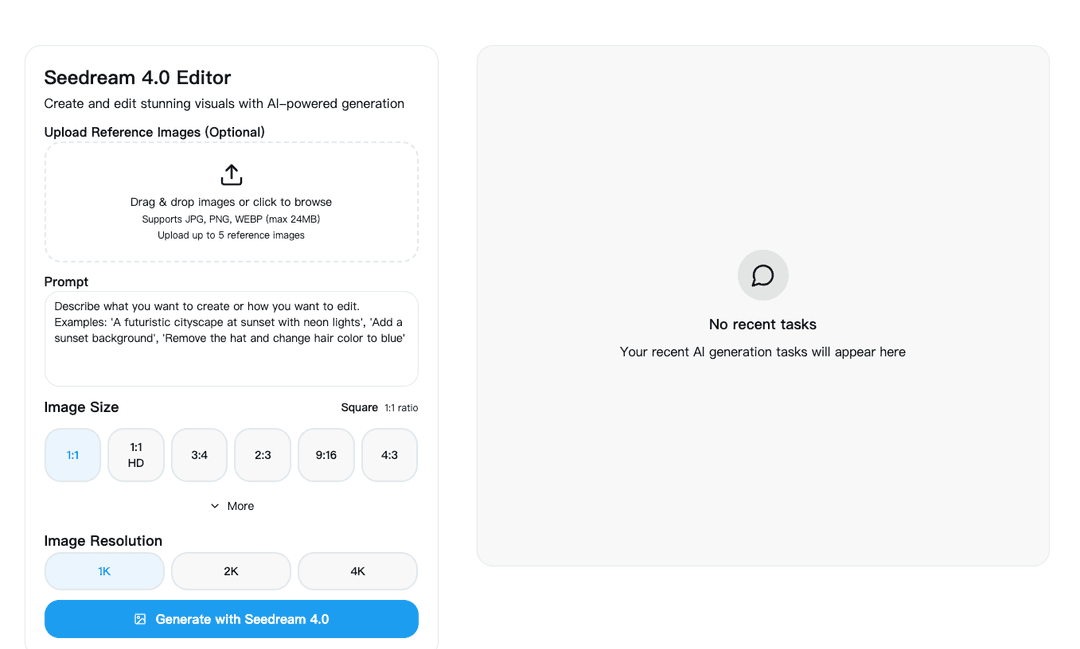Click the chat bubble icon in tasks panel
1080x649 pixels.
pyautogui.click(x=762, y=275)
